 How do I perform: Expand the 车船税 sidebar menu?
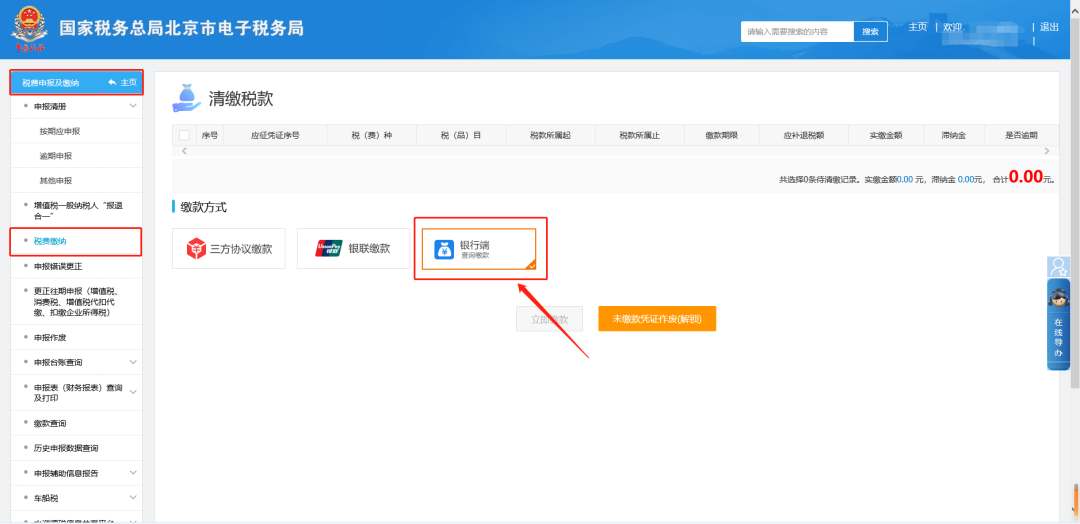pos(133,497)
